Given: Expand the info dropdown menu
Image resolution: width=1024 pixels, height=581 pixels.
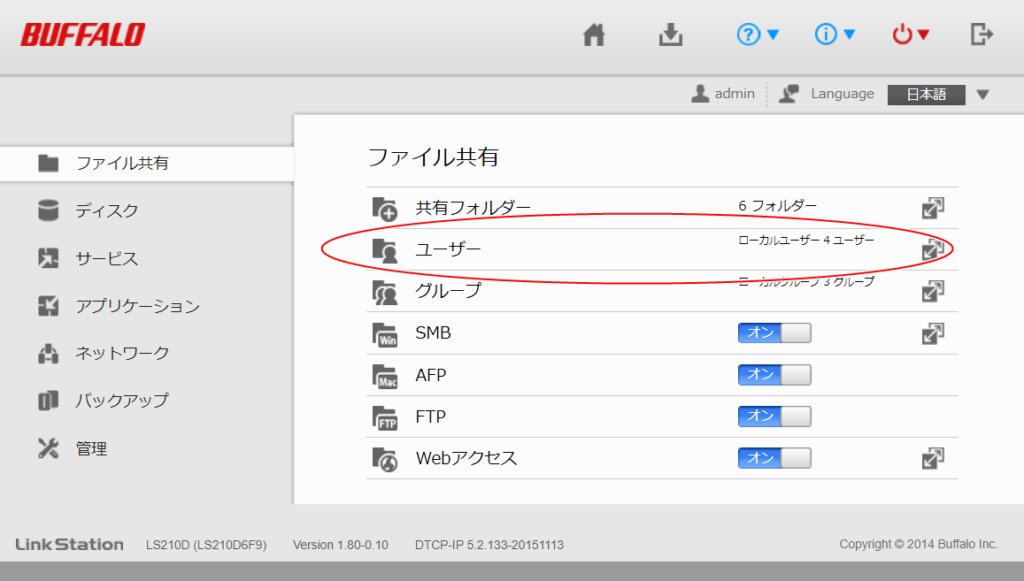Looking at the screenshot, I should [x=835, y=35].
